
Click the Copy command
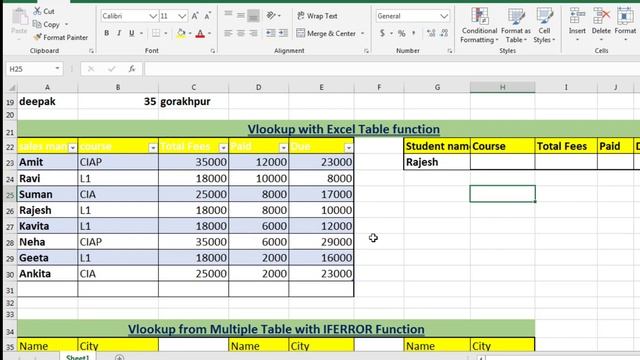click(46, 24)
